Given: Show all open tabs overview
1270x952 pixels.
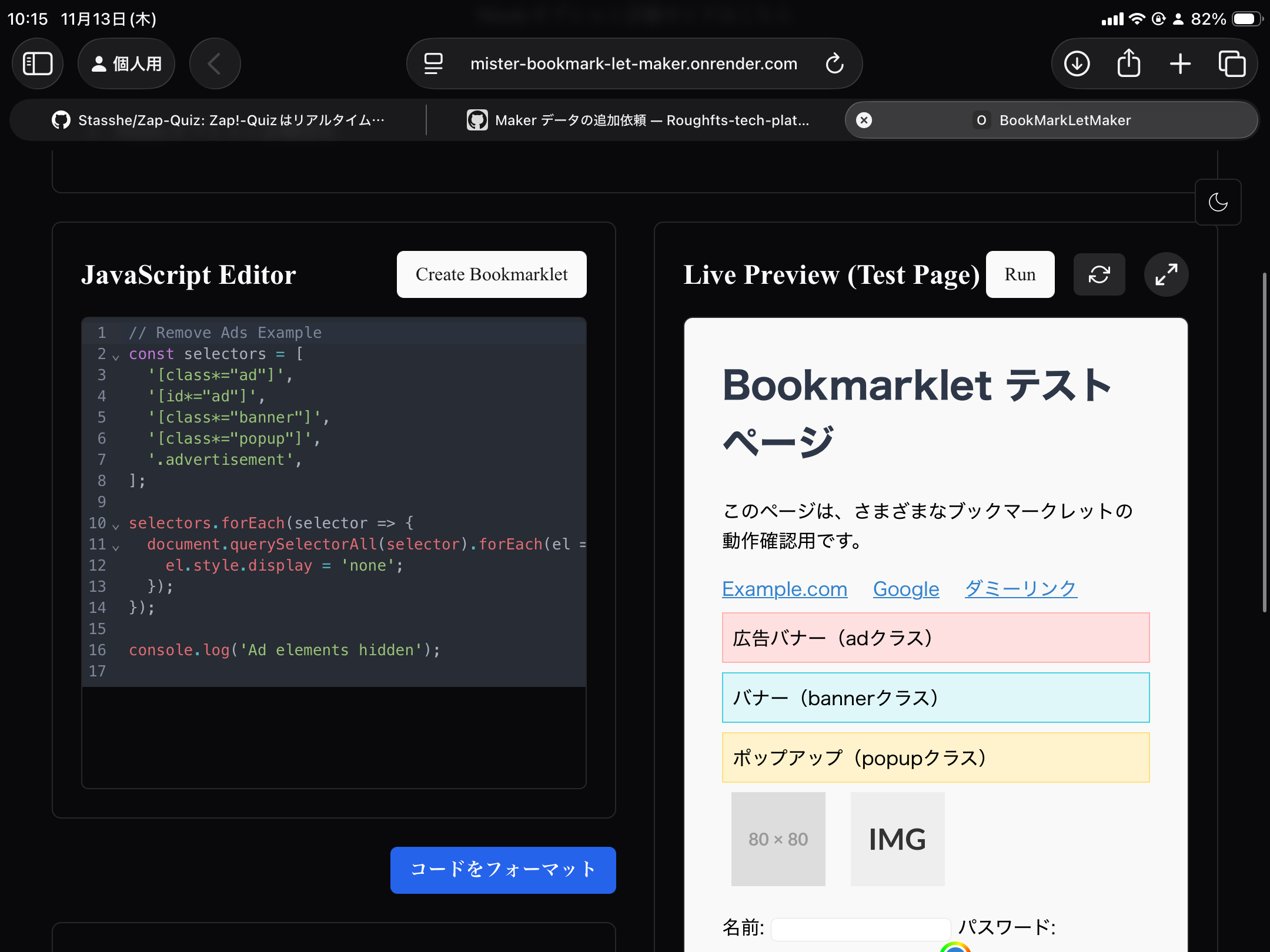Looking at the screenshot, I should (x=1232, y=63).
